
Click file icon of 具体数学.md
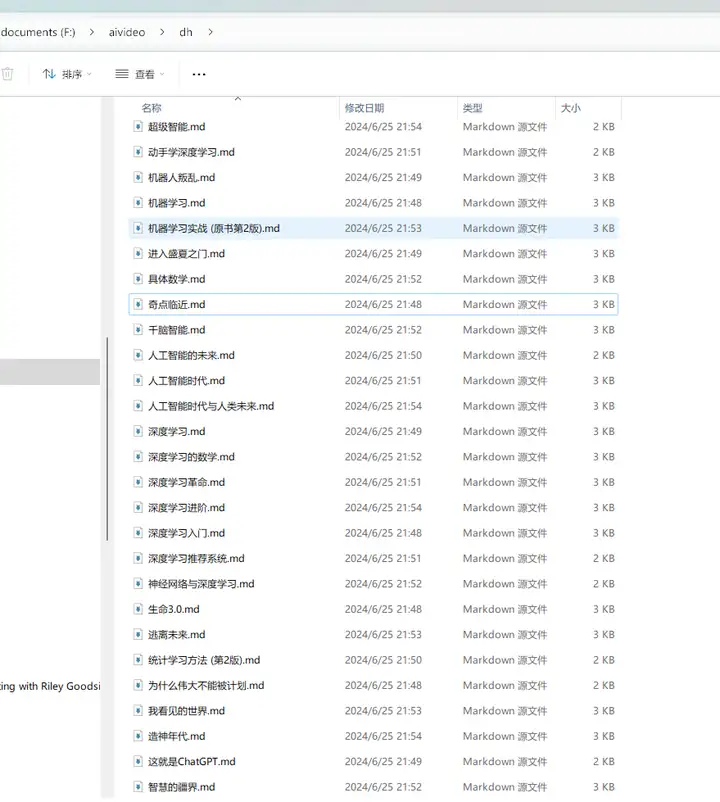pos(138,279)
